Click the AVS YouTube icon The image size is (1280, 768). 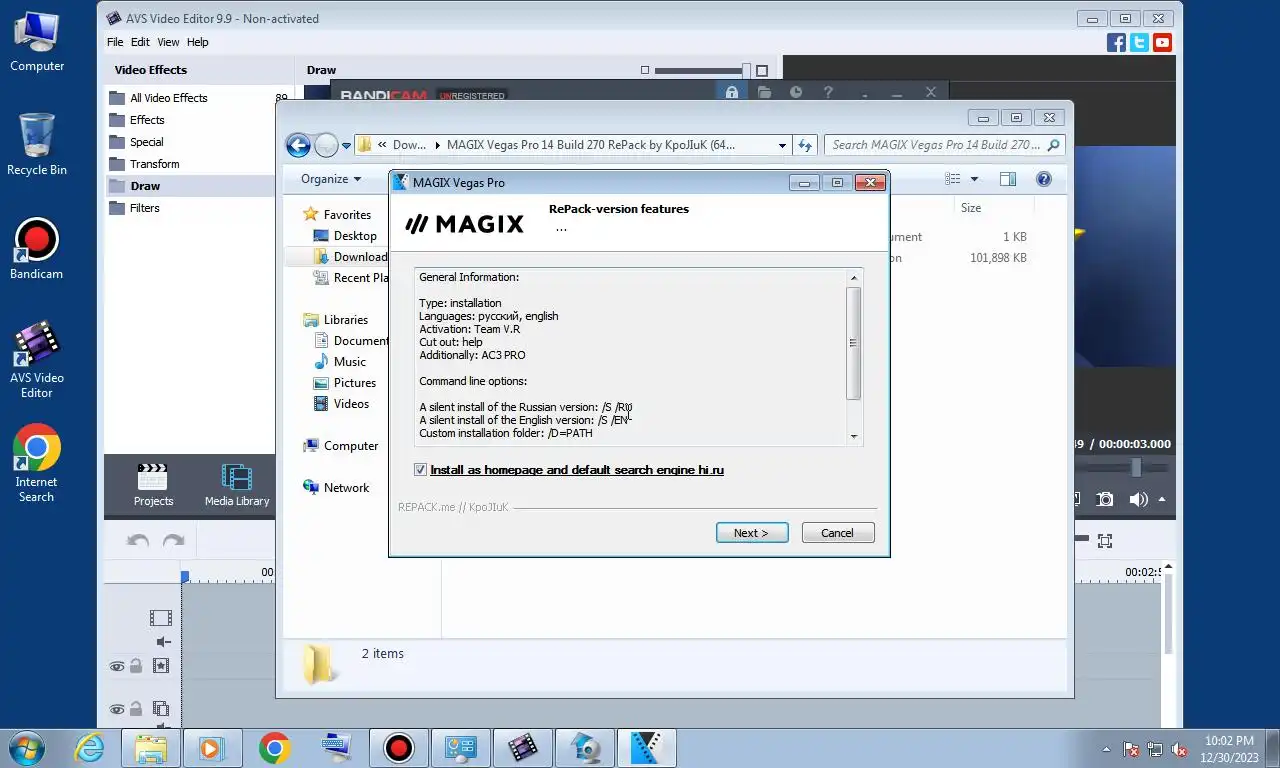[x=1162, y=42]
